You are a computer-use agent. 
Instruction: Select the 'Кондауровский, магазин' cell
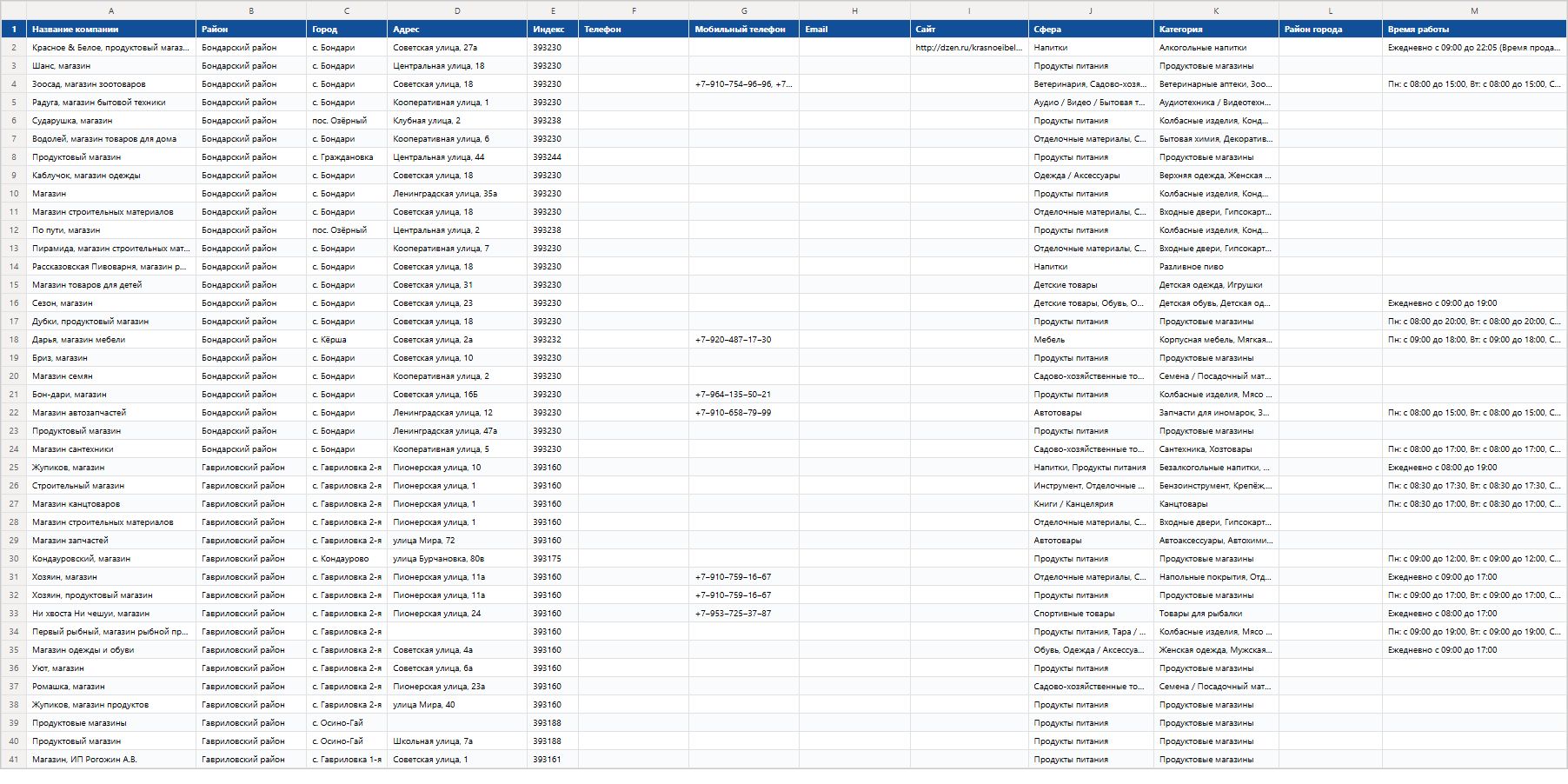(111, 558)
